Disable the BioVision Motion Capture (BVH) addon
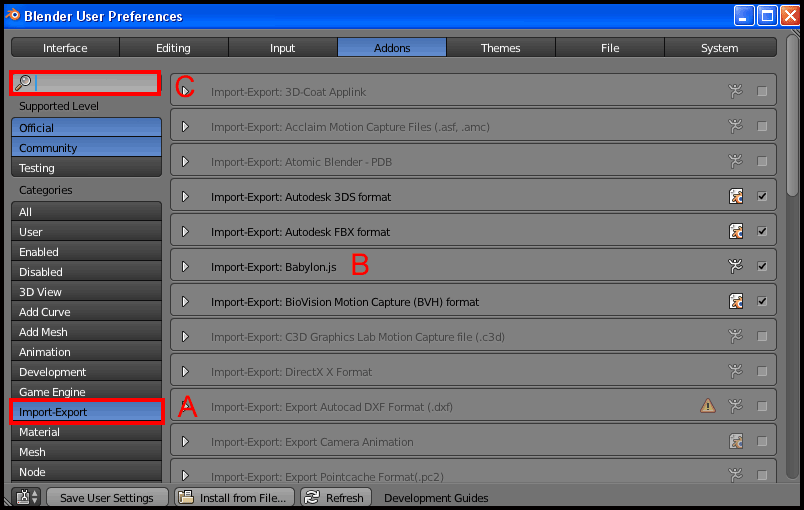Screen dimensions: 804x510 (x=762, y=301)
